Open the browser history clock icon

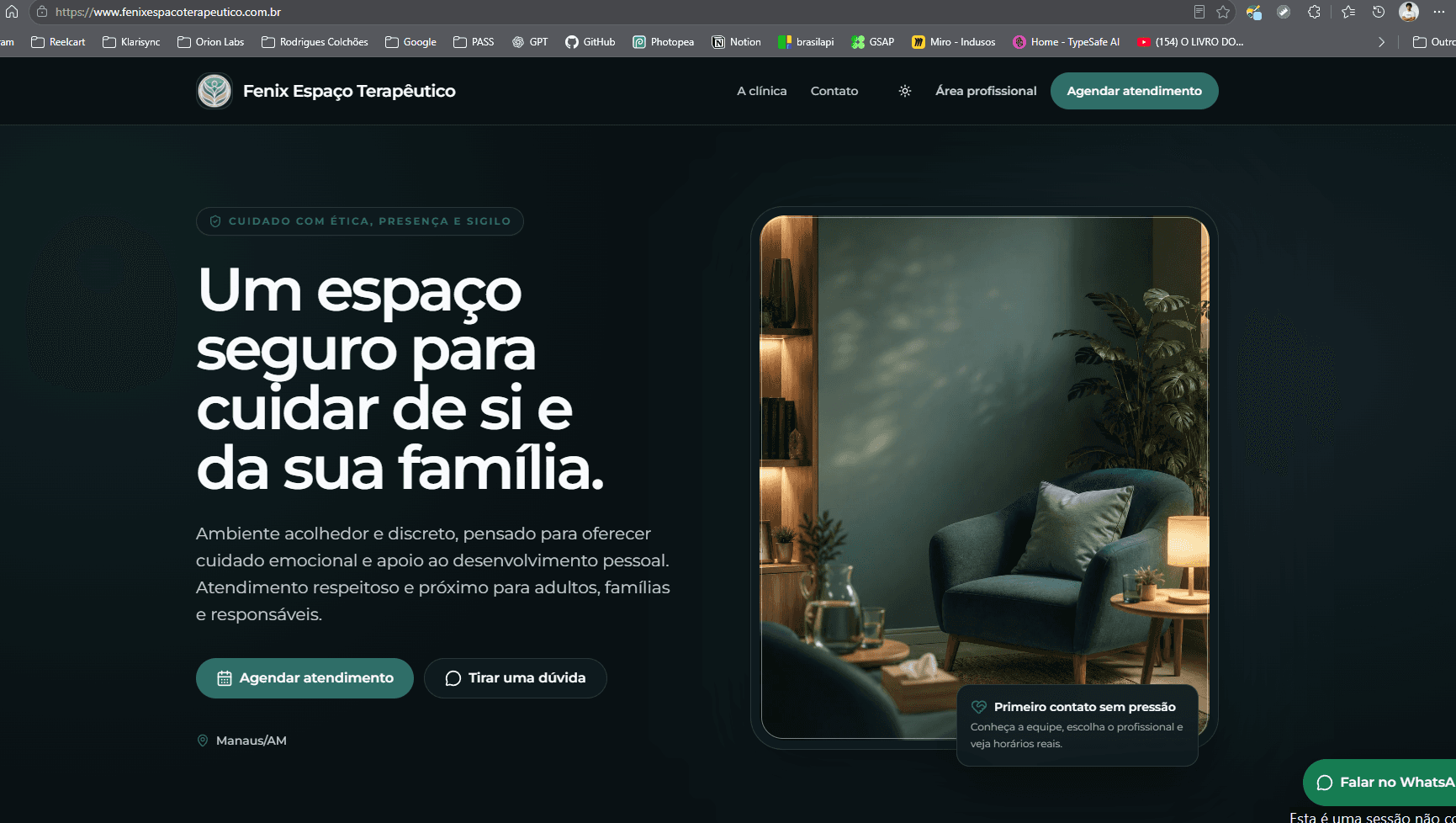point(1378,12)
